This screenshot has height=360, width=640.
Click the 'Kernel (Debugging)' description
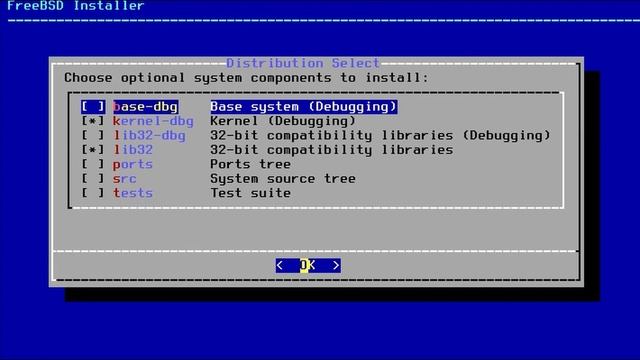coord(283,121)
